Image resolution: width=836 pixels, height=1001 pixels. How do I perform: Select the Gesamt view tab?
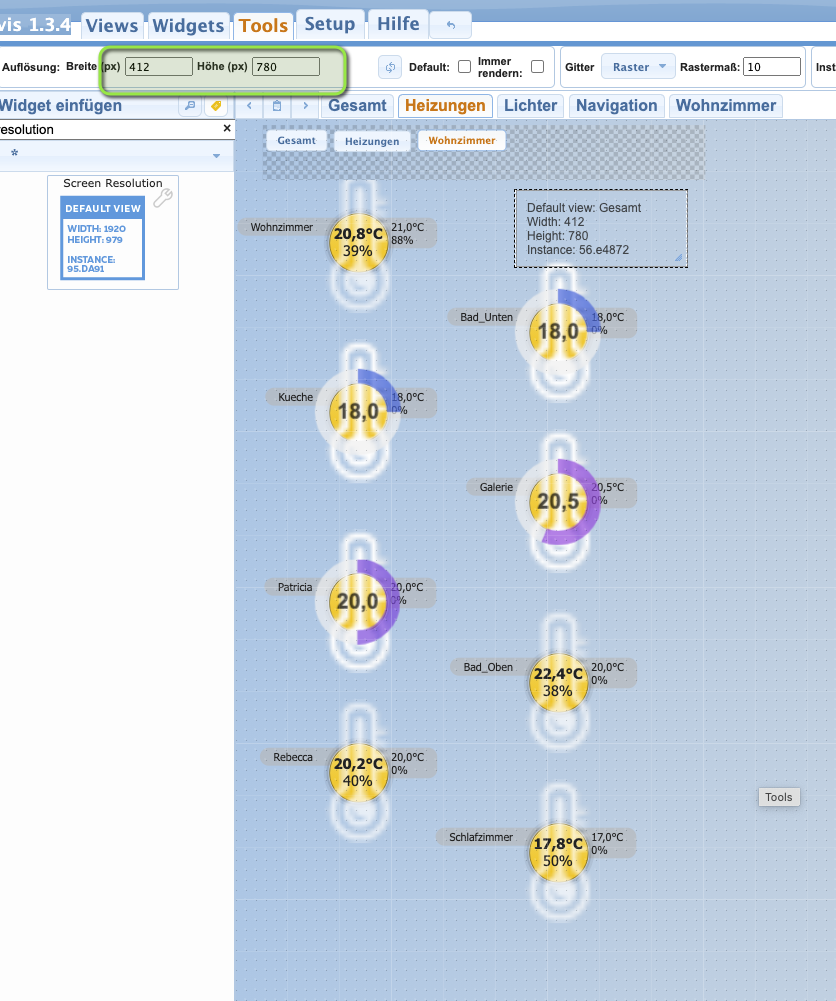357,105
